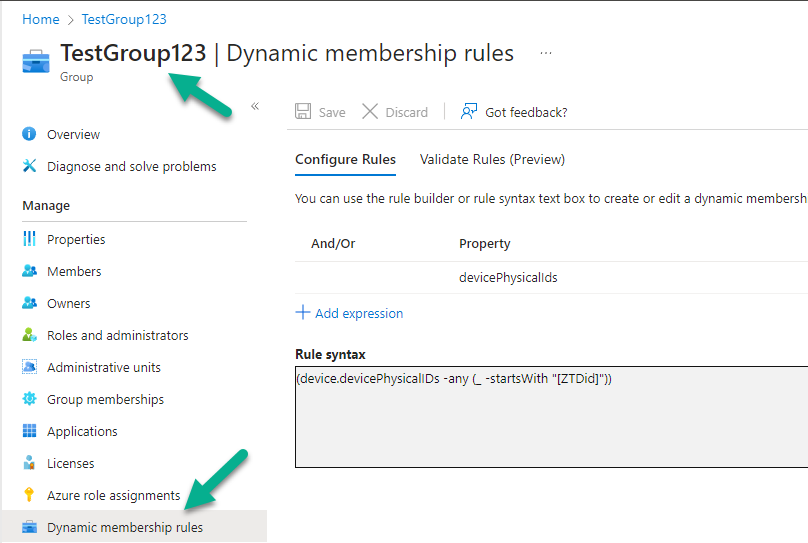
Task: Collapse the side menu with double chevron
Action: point(255,106)
